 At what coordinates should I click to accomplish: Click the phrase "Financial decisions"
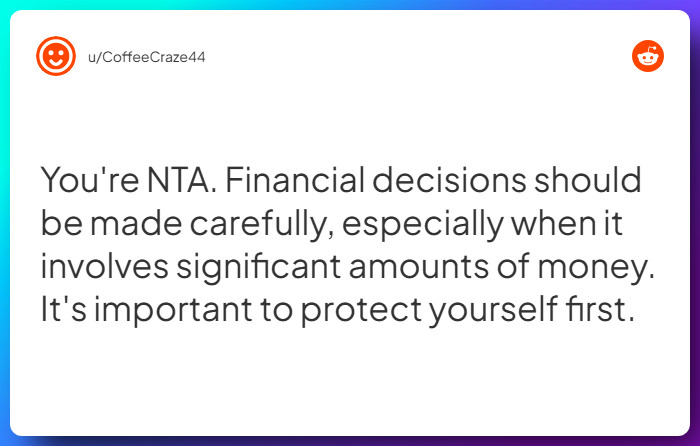point(359,182)
